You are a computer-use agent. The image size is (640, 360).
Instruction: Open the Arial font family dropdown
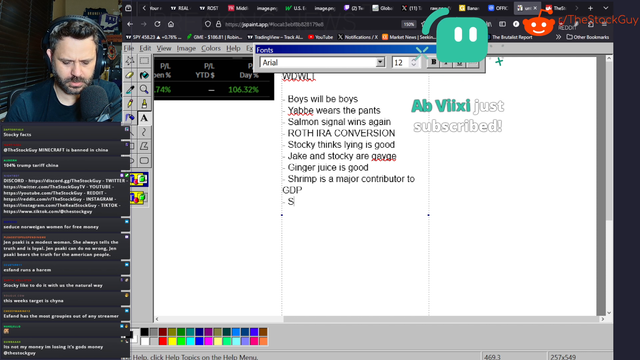[x=380, y=62]
